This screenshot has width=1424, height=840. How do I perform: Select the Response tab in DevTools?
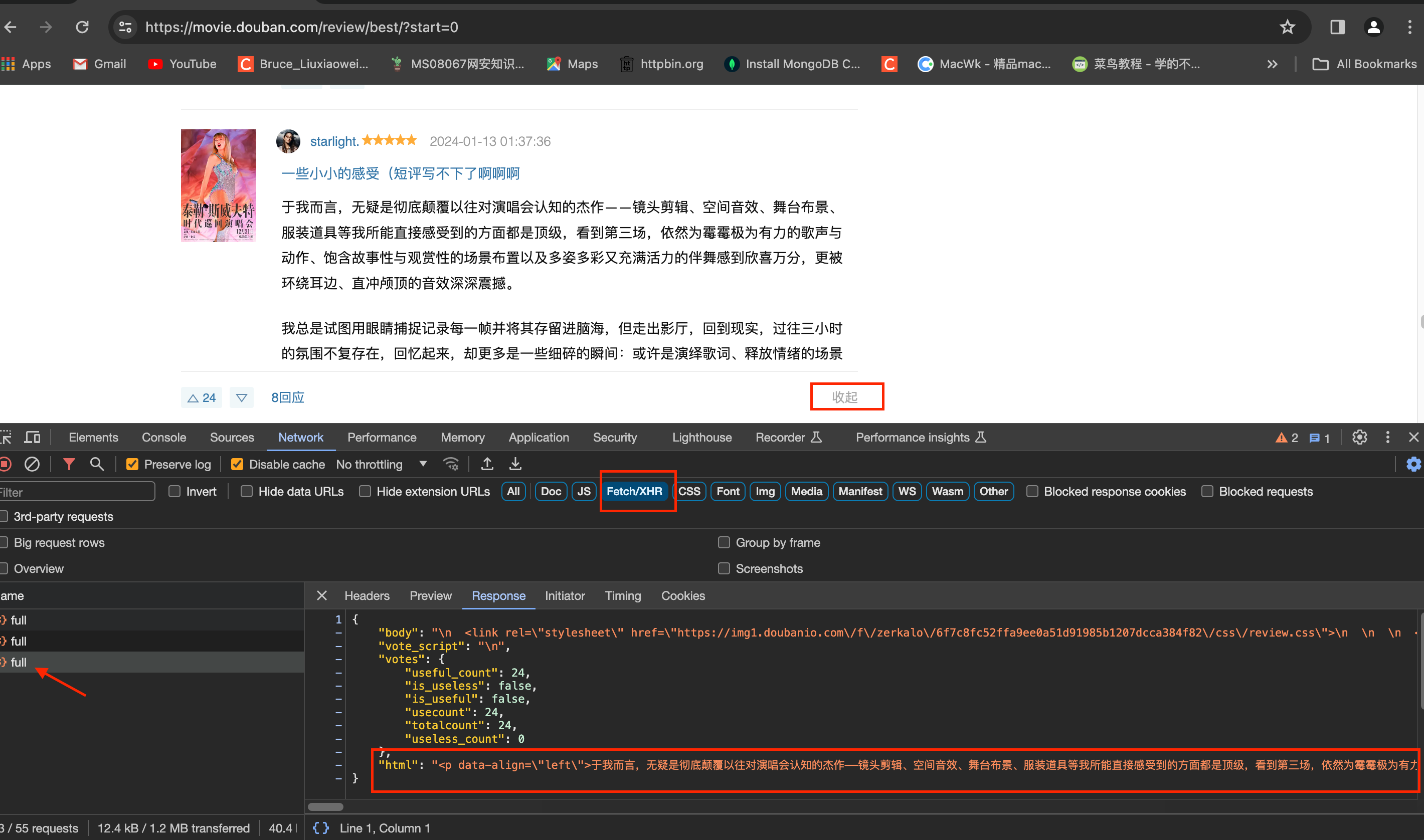498,595
